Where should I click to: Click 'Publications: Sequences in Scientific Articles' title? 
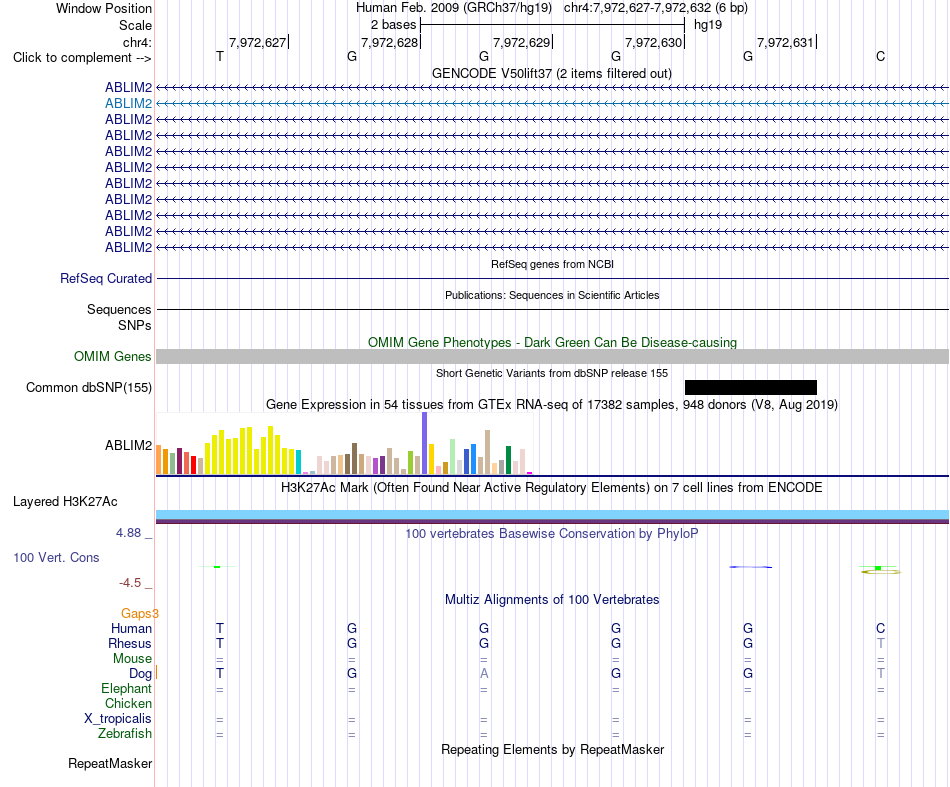(552, 295)
